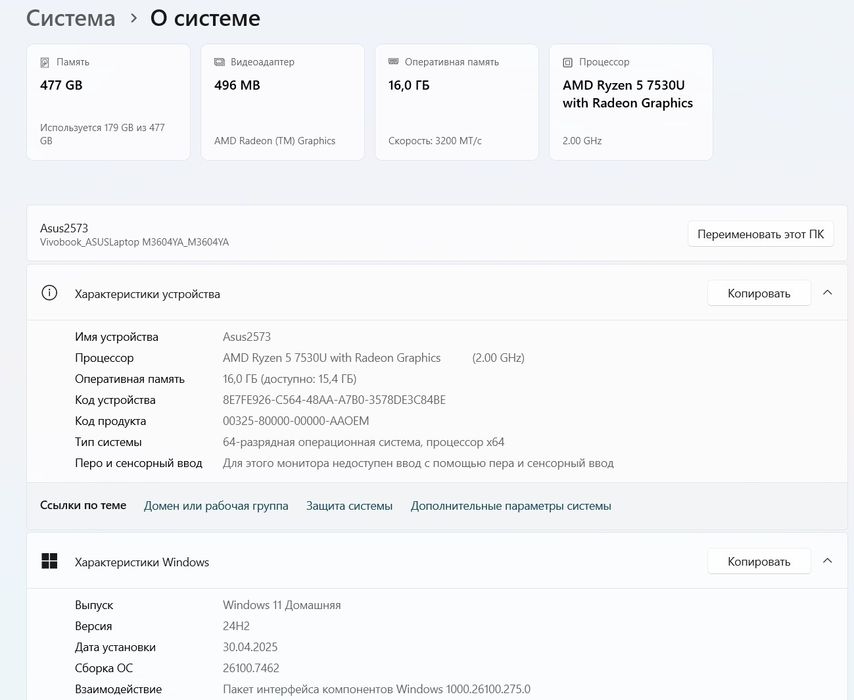The width and height of the screenshot is (854, 700).
Task: Open the Память 477 GB storage card
Action: [x=108, y=102]
